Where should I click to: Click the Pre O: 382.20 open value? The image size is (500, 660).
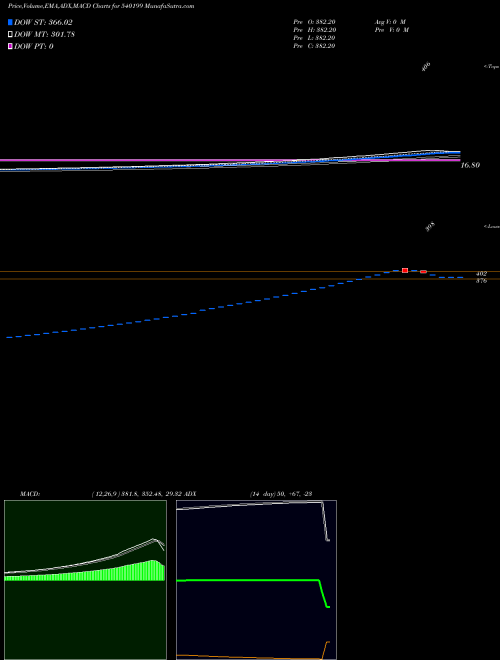click(x=314, y=22)
